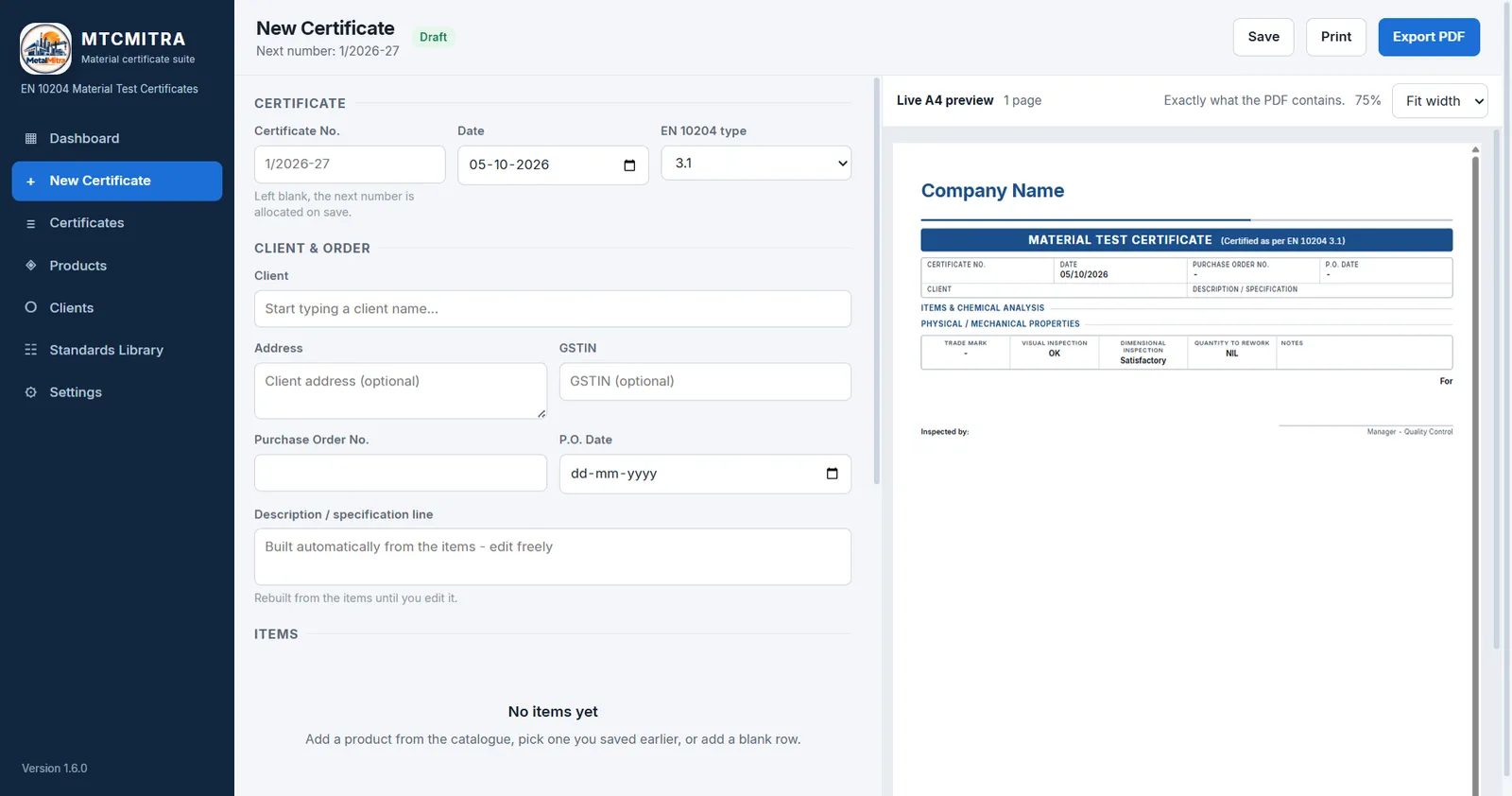
Task: Click the Print button
Action: [x=1335, y=37]
